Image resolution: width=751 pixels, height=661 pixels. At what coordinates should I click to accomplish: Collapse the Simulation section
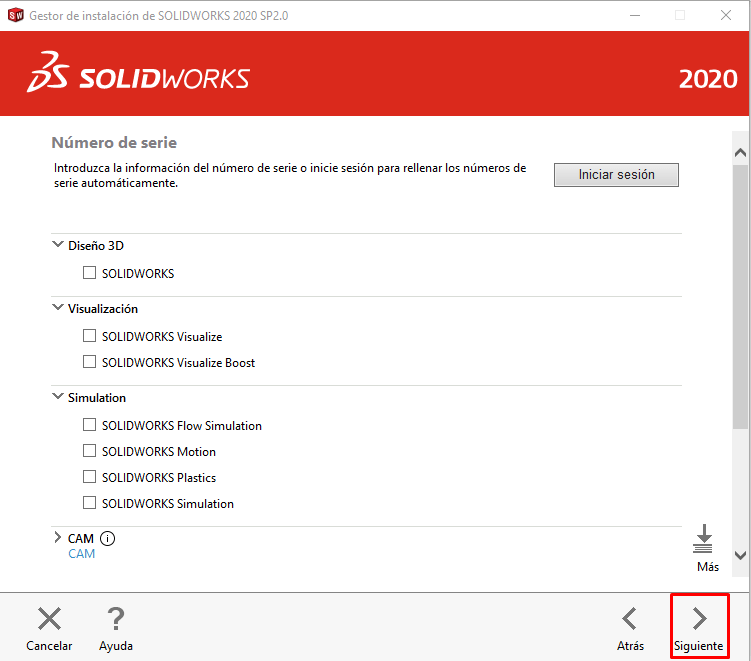57,397
